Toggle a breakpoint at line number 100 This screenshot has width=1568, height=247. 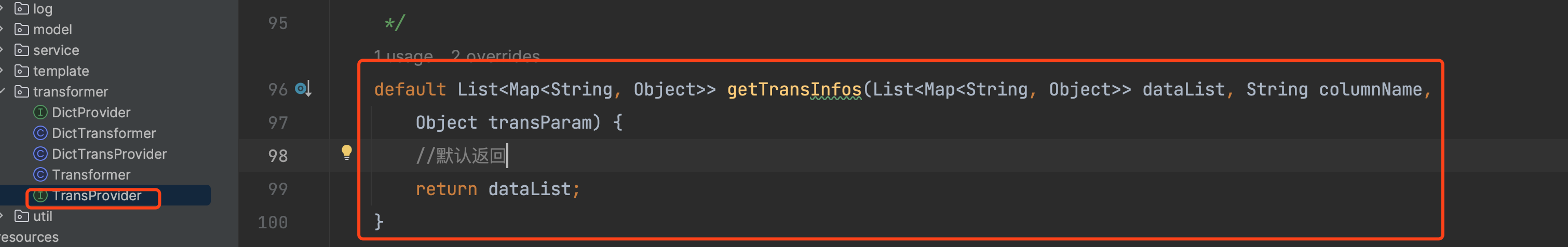click(x=273, y=223)
